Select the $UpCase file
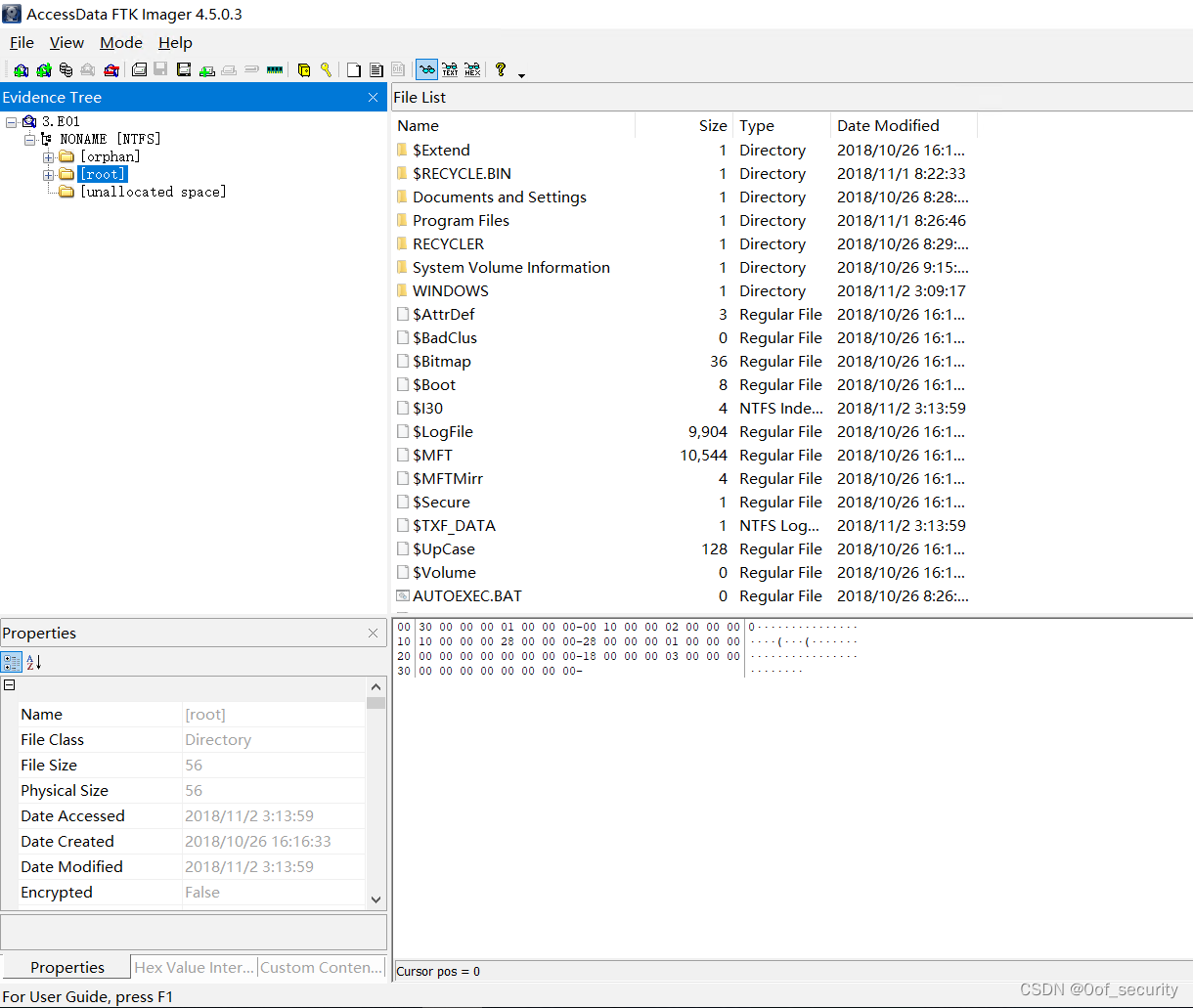This screenshot has width=1193, height=1008. 444,548
